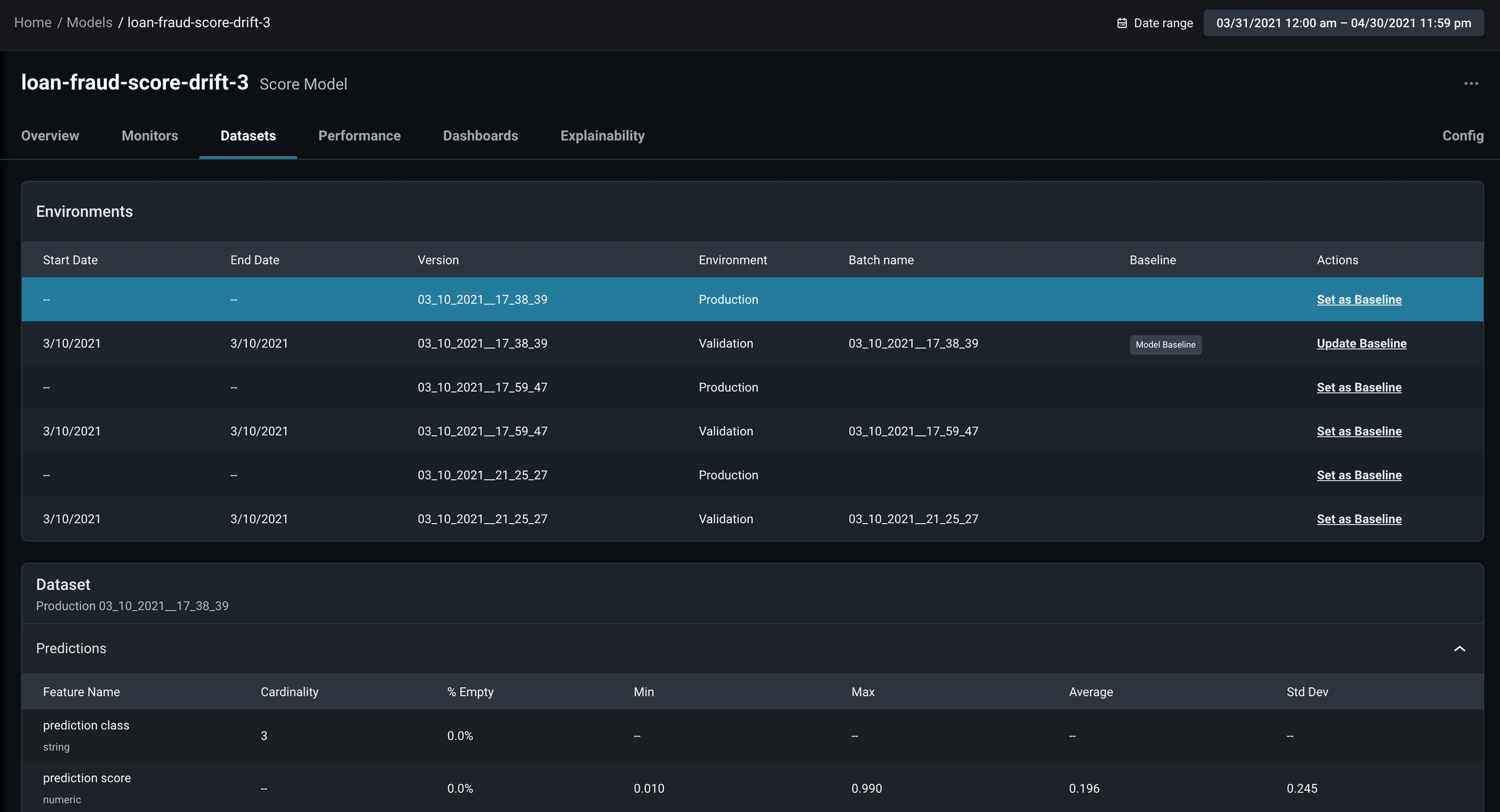The width and height of the screenshot is (1500, 812).
Task: Set Production 03_10_2021__17_38_39 as baseline
Action: pyautogui.click(x=1359, y=300)
